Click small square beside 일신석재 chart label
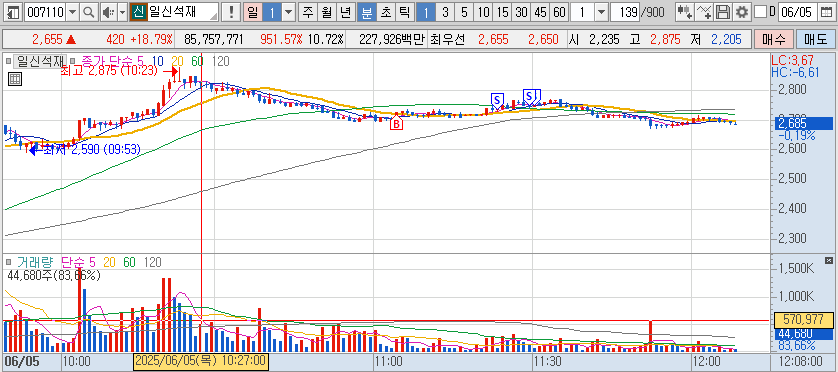 coord(9,61)
